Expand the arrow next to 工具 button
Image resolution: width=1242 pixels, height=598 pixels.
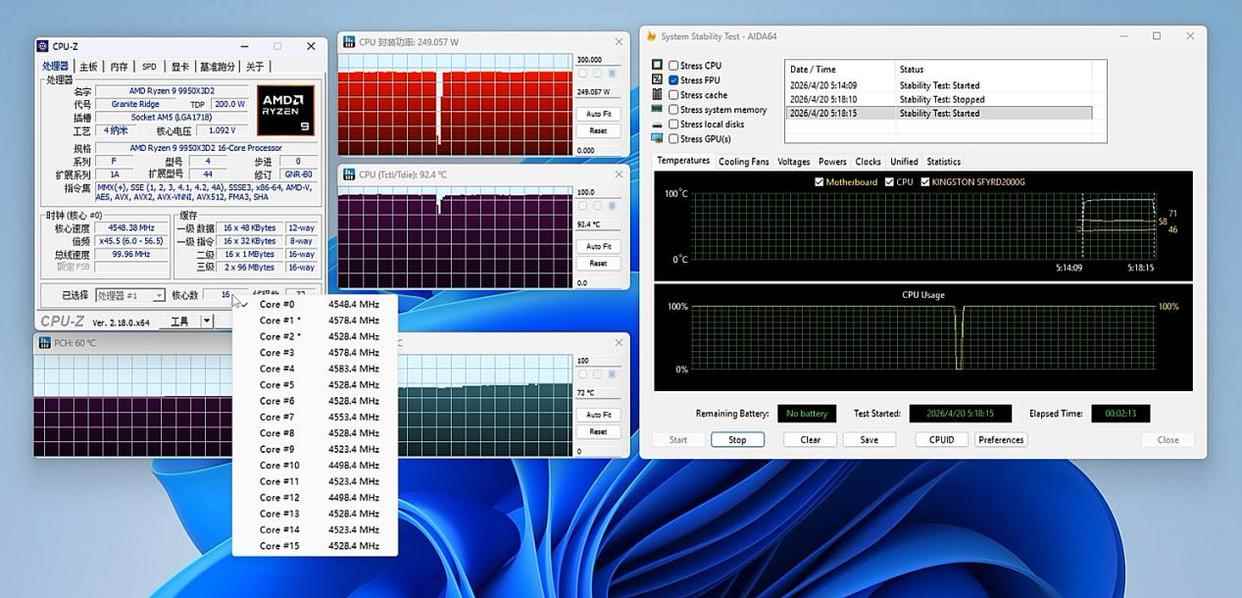click(207, 321)
